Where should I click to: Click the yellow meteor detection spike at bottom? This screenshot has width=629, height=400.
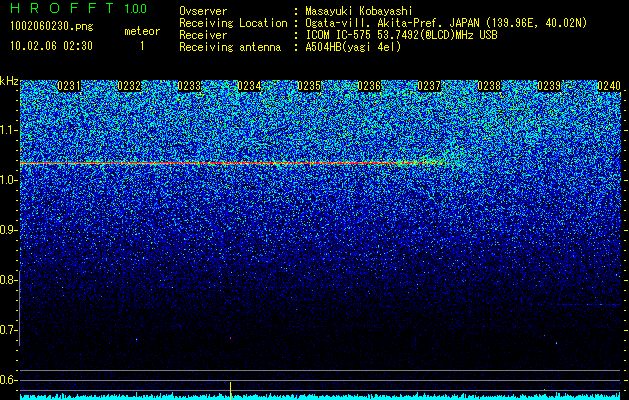coord(230,391)
